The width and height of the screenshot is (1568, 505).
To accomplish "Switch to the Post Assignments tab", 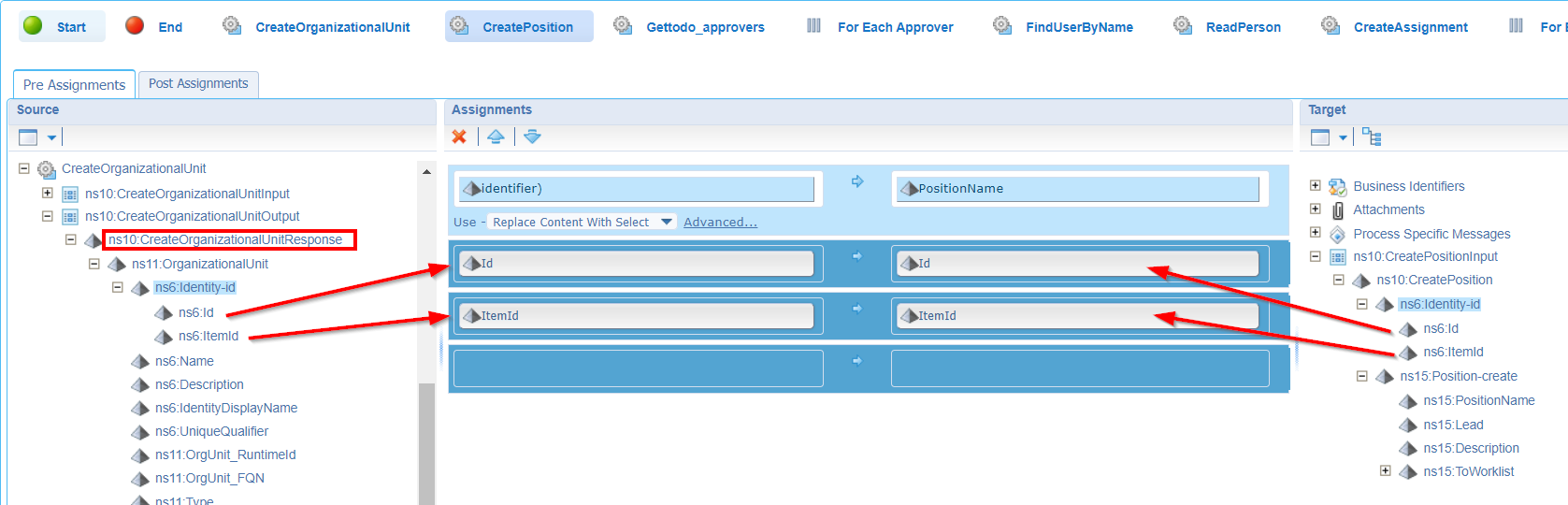I will coord(198,84).
